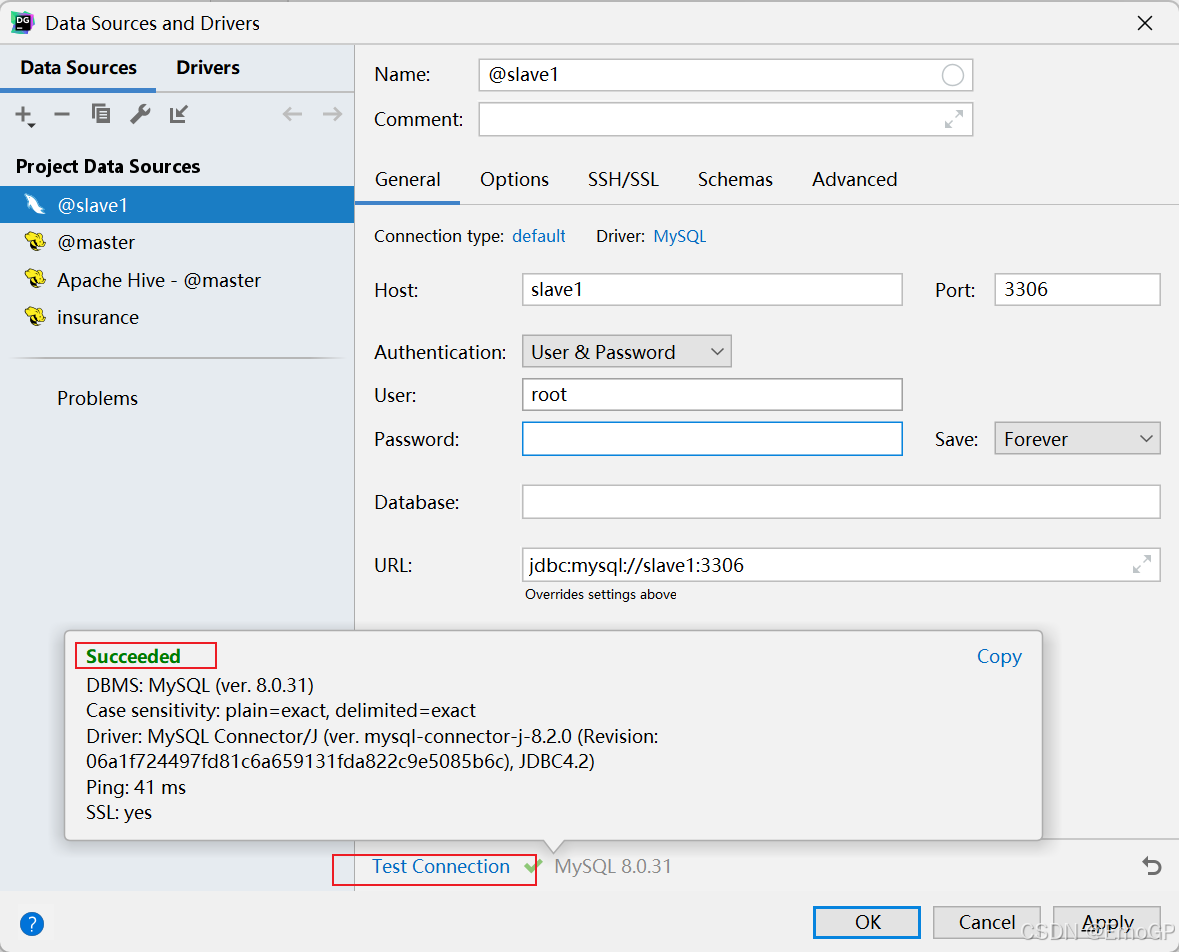Duplicate the data source via the copy icon
The height and width of the screenshot is (952, 1179).
point(101,114)
